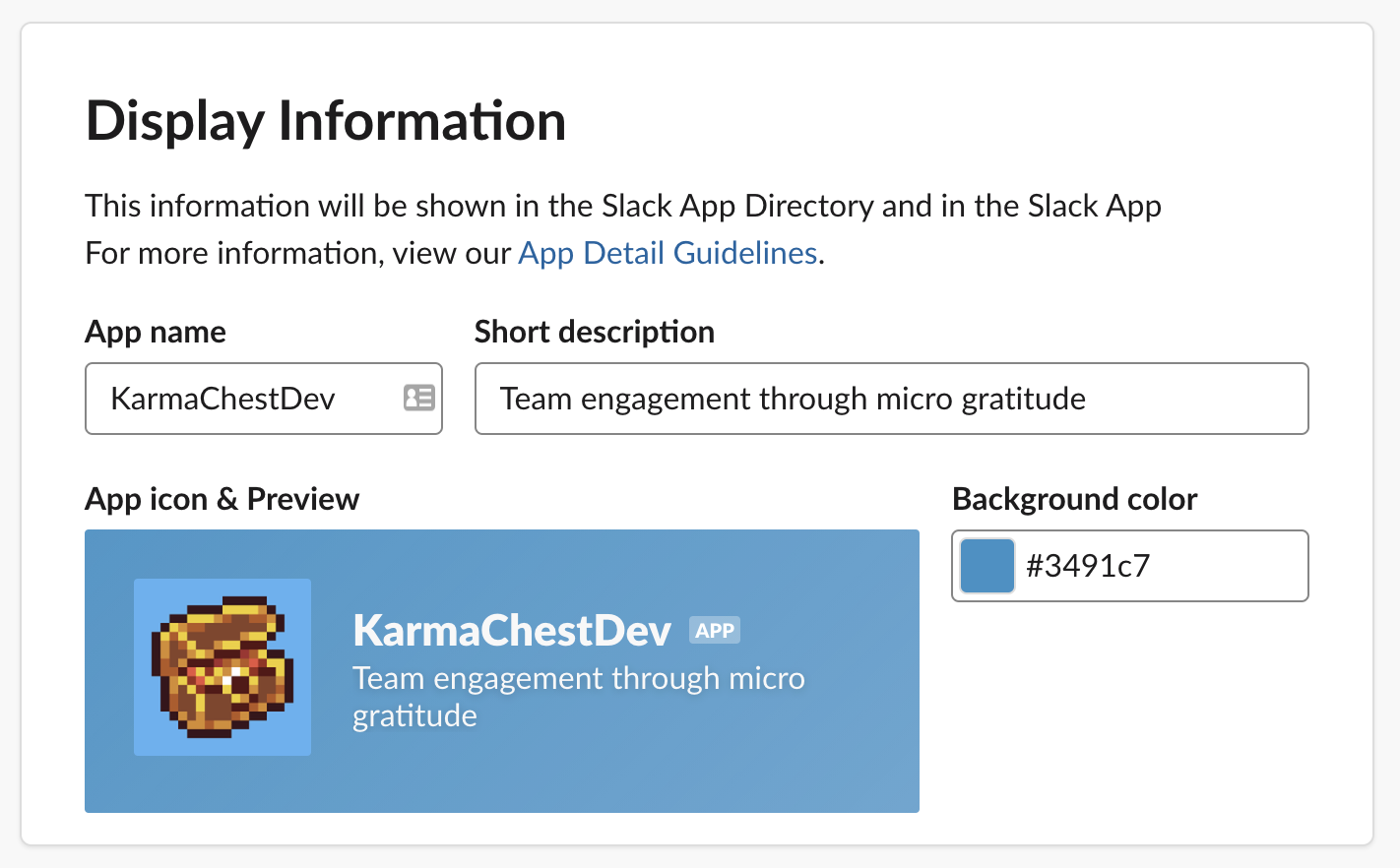Click the 'Short description' label
This screenshot has width=1400, height=868.
click(595, 332)
